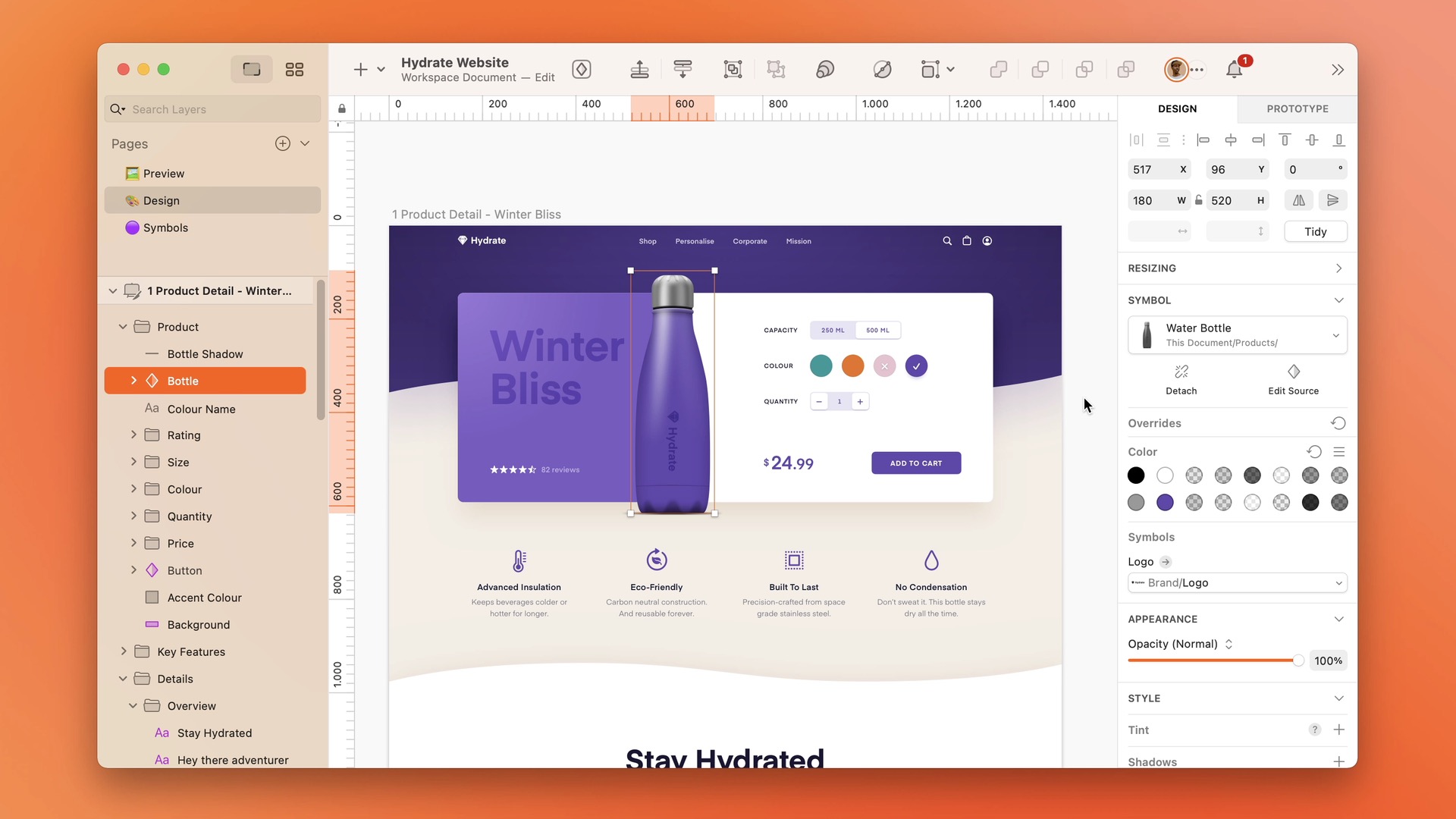Image resolution: width=1456 pixels, height=819 pixels.
Task: Flip the selected bottle horizontally
Action: point(1299,199)
